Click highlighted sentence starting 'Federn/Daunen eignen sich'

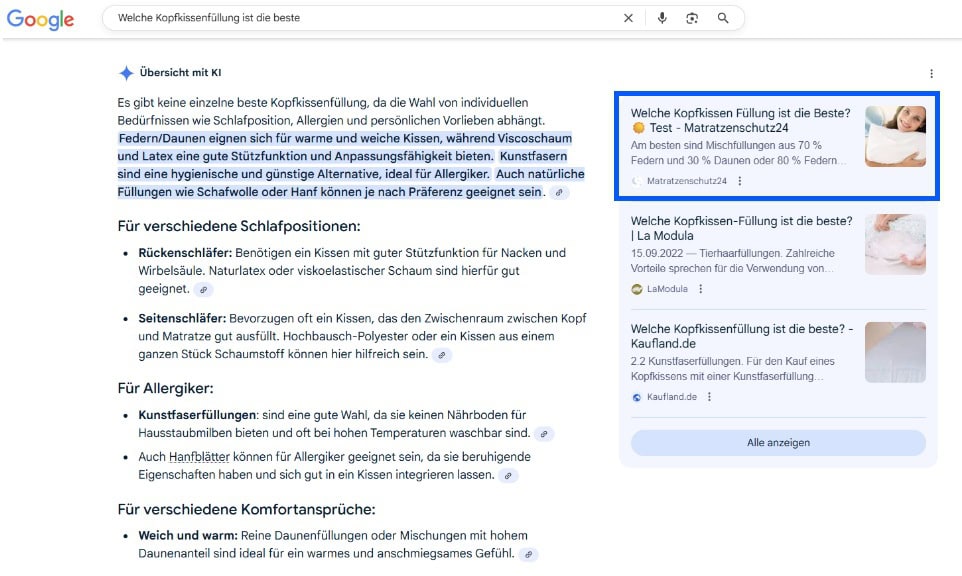tap(345, 147)
